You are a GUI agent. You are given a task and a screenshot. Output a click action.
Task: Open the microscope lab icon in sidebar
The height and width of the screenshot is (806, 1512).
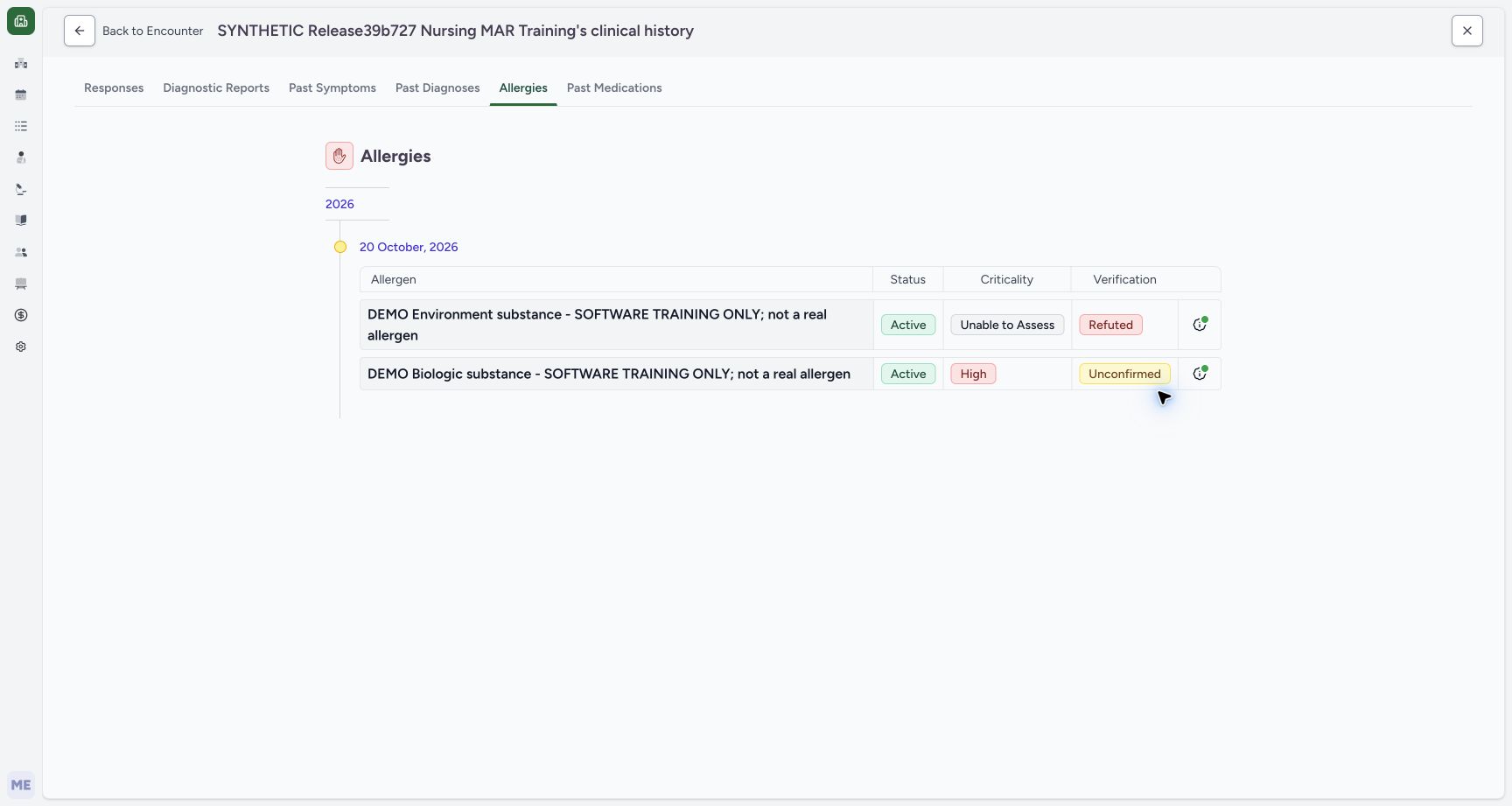[21, 189]
